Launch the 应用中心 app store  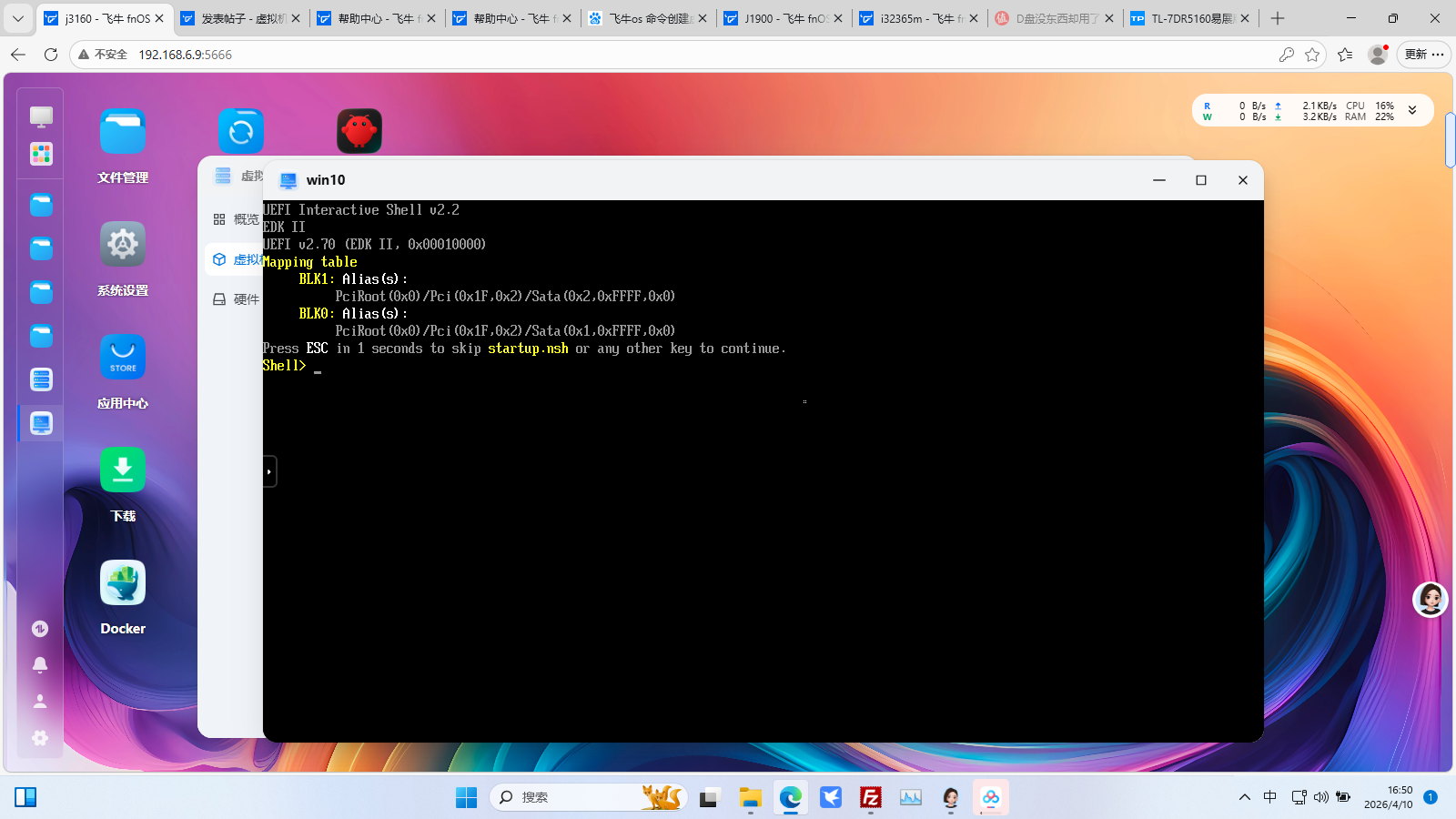(123, 358)
